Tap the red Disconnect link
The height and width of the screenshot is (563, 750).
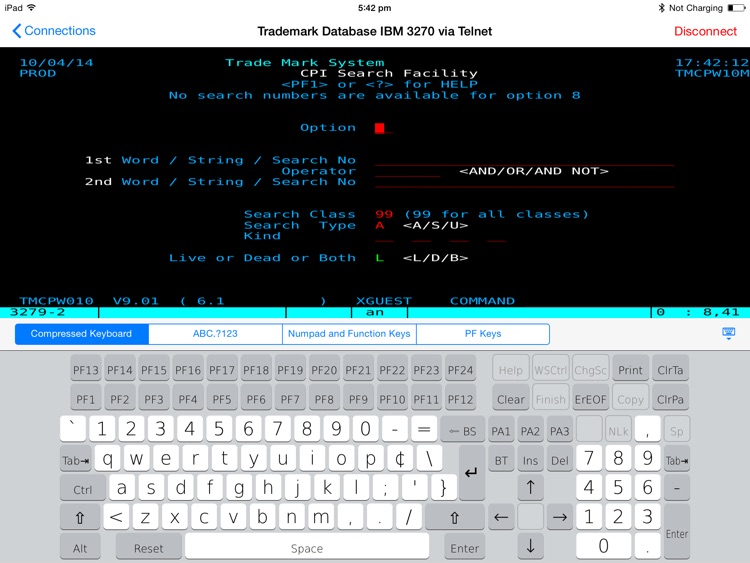coord(705,31)
